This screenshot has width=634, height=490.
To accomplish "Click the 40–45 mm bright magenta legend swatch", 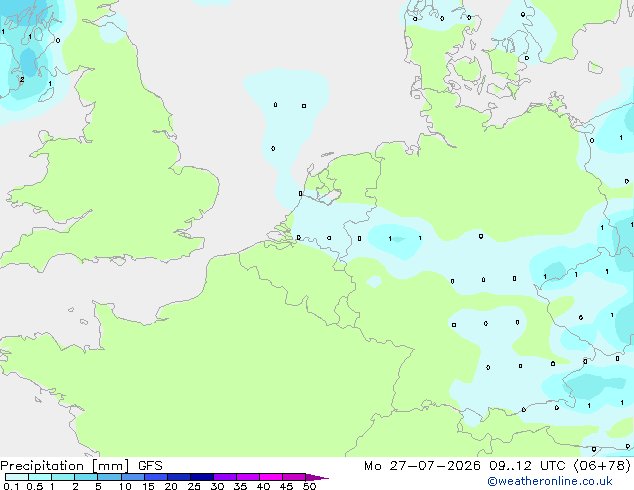I will (271, 477).
